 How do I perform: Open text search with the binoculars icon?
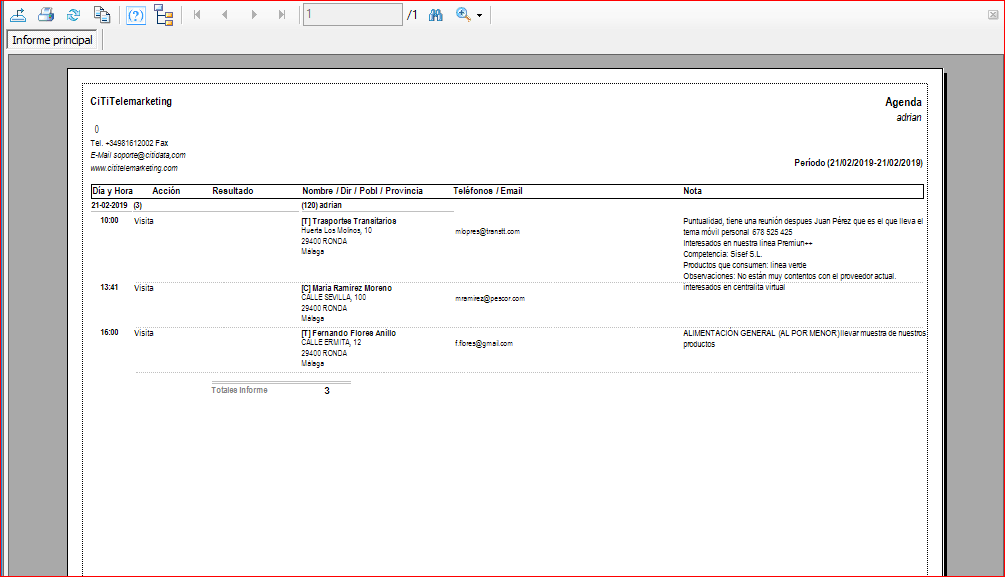click(436, 15)
